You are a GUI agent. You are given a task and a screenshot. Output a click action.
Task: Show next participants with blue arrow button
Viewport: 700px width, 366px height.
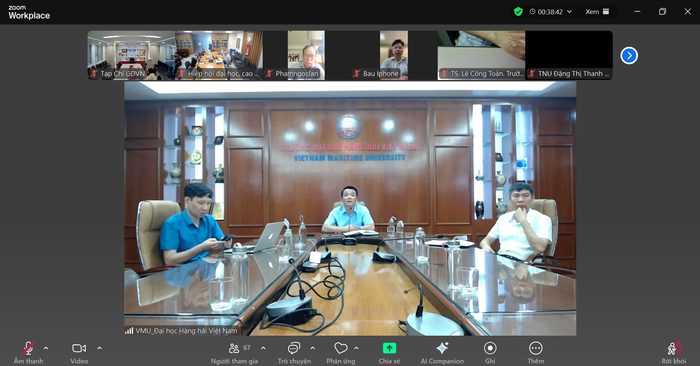pos(629,56)
